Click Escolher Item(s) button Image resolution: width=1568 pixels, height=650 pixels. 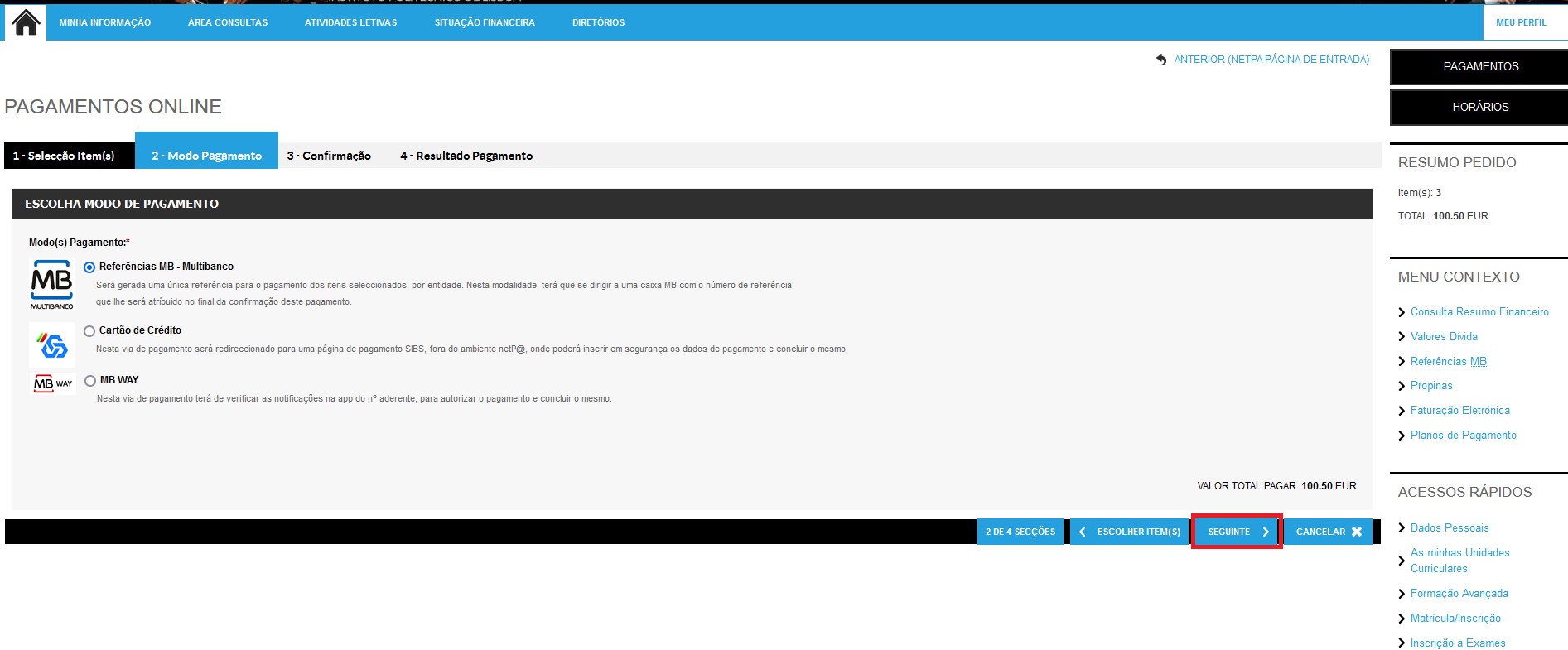[x=1130, y=532]
